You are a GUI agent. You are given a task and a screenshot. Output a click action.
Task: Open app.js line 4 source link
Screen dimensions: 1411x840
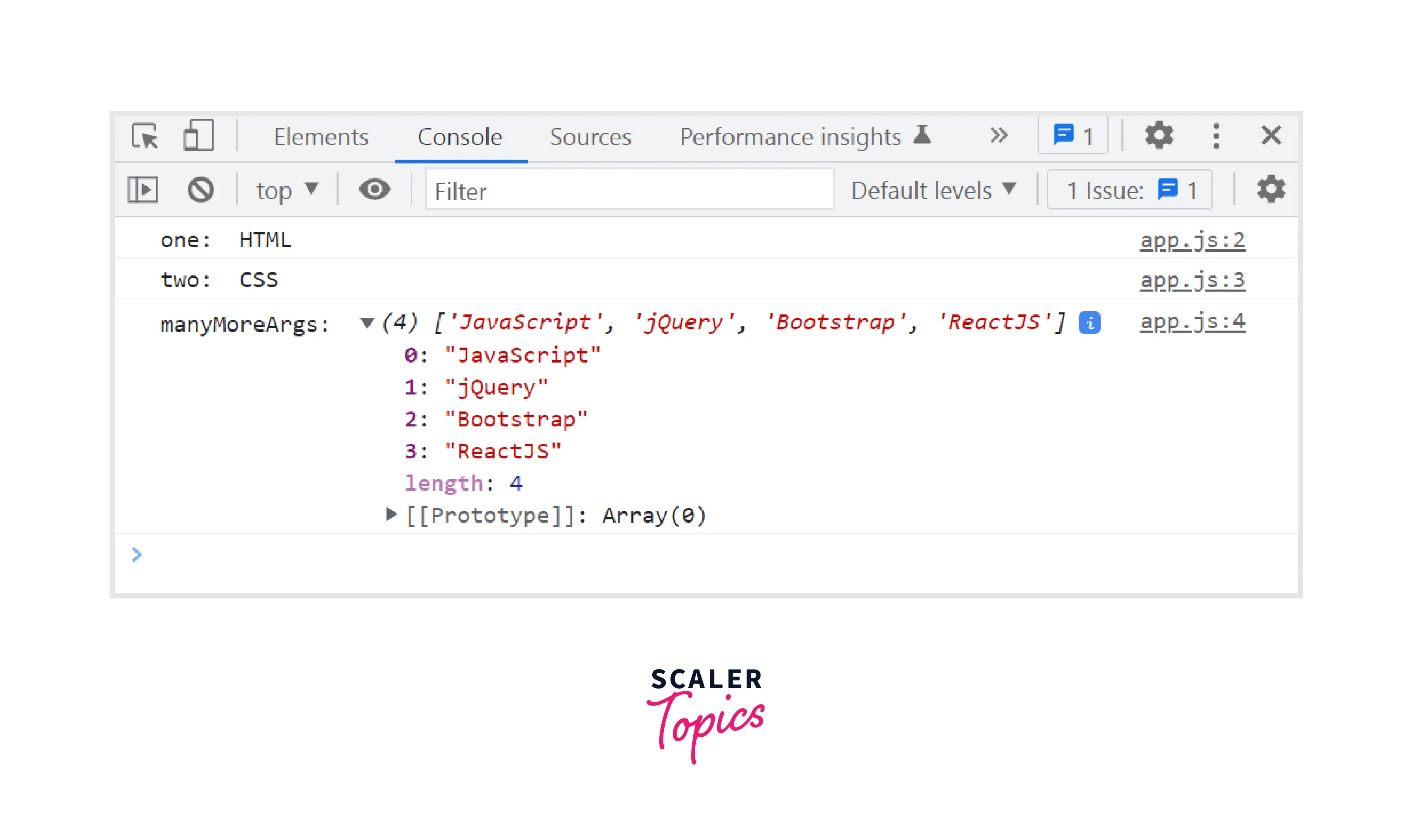pos(1192,322)
